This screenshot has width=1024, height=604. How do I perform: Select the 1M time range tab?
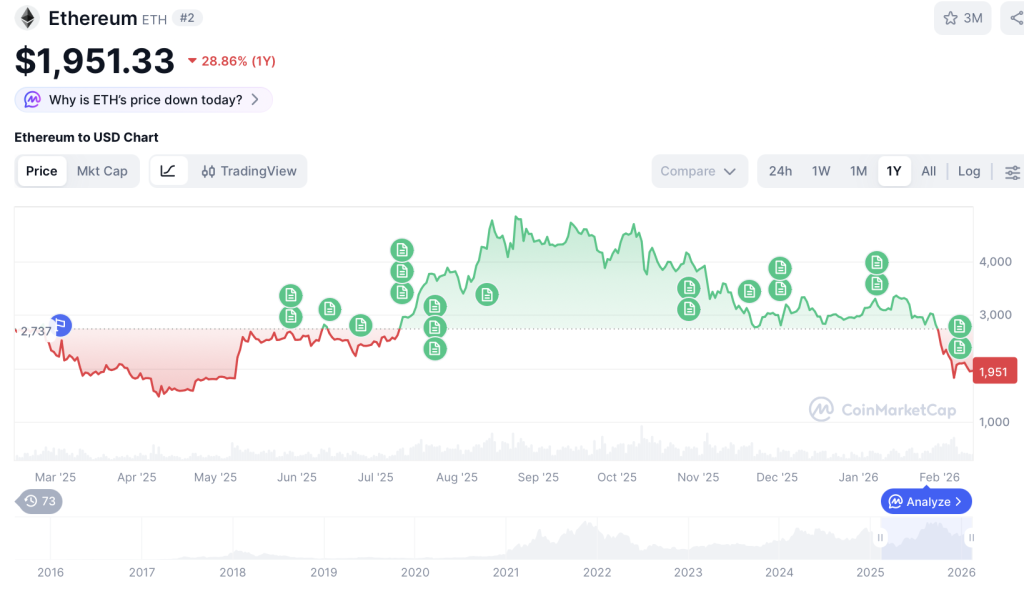tap(858, 171)
